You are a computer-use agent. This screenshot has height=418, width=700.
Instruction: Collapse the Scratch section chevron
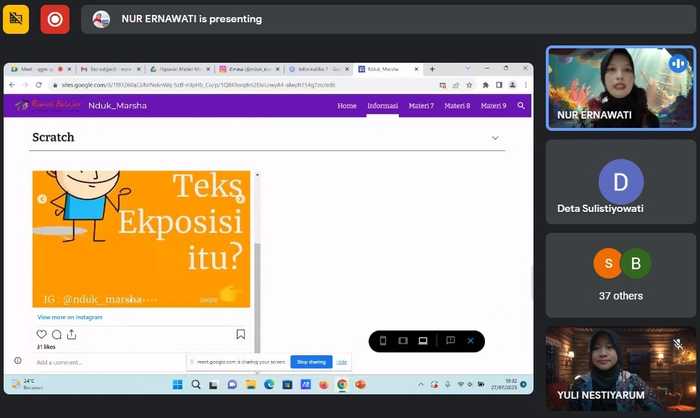(495, 138)
